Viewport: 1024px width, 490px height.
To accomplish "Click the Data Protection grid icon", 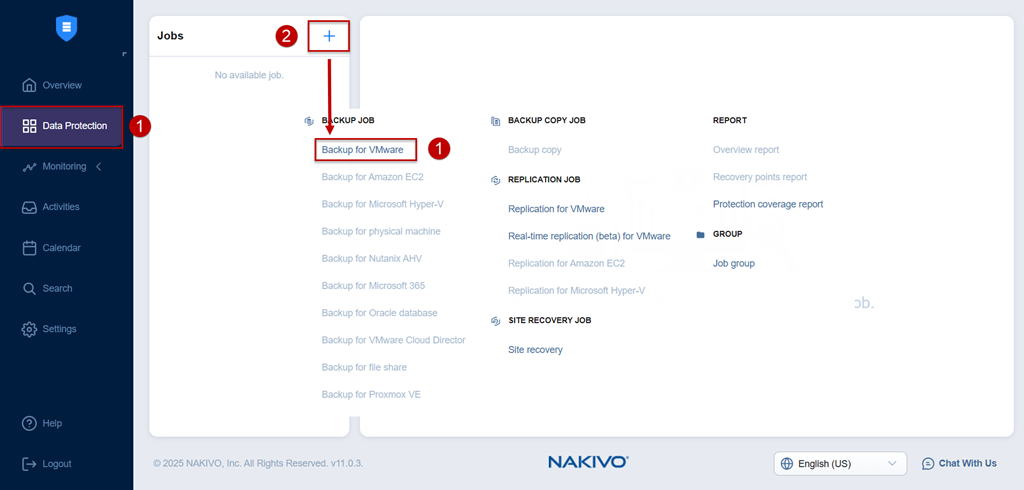I will [29, 126].
